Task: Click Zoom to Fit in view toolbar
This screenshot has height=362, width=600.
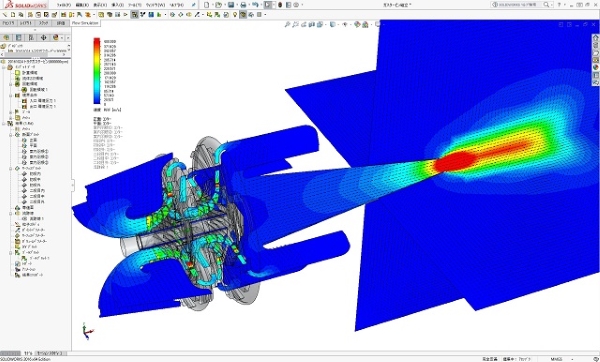Action: [287, 24]
